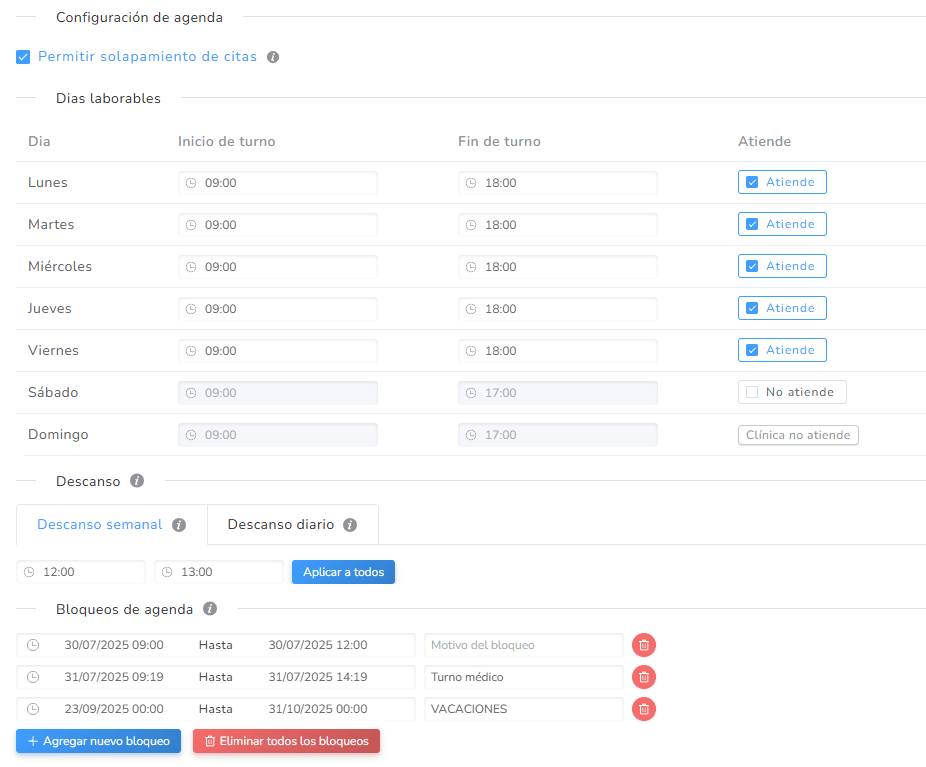Click clock icon in Jueves end time field
926x767 pixels.
click(x=471, y=309)
